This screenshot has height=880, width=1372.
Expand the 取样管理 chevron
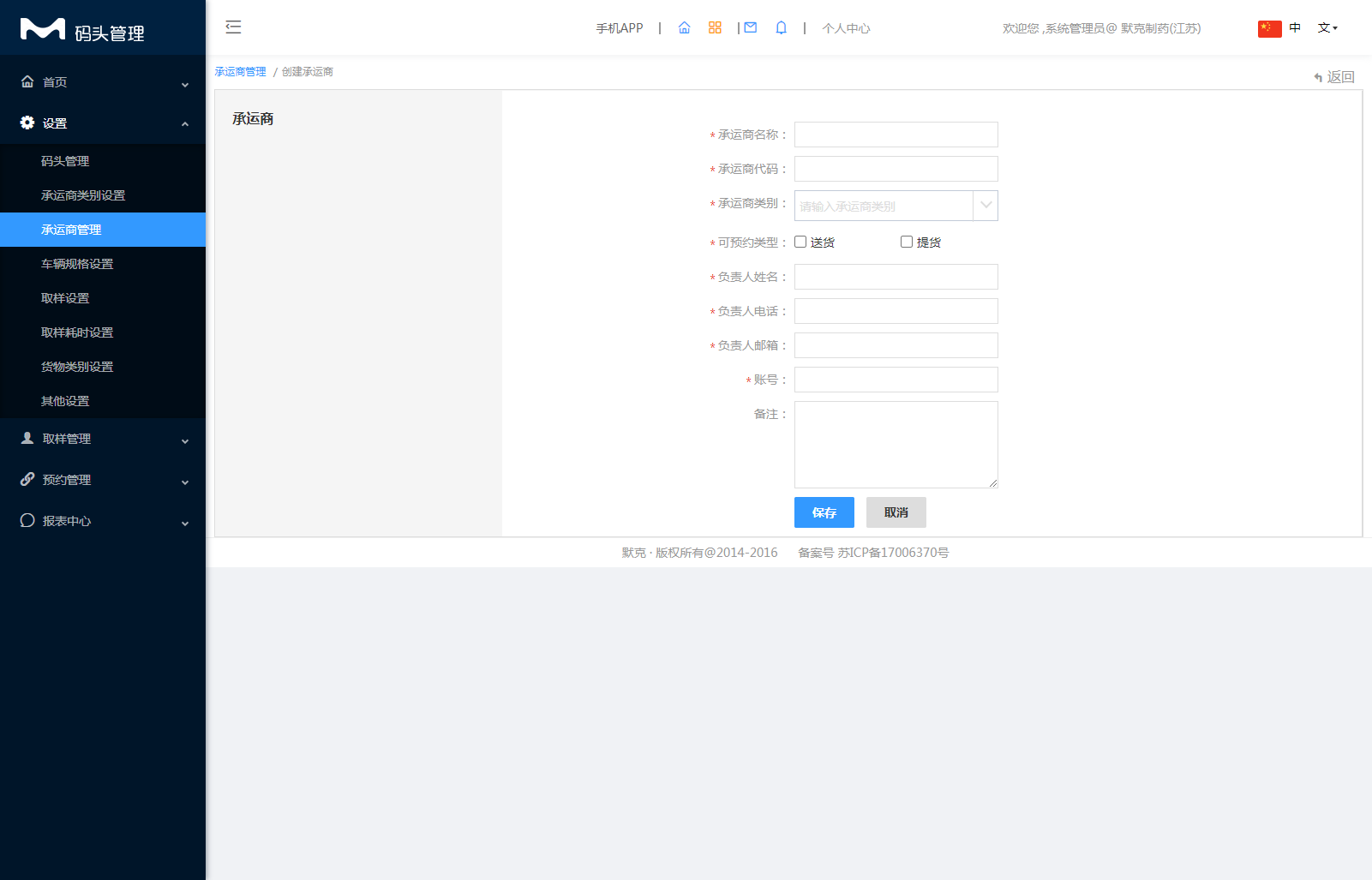[185, 440]
